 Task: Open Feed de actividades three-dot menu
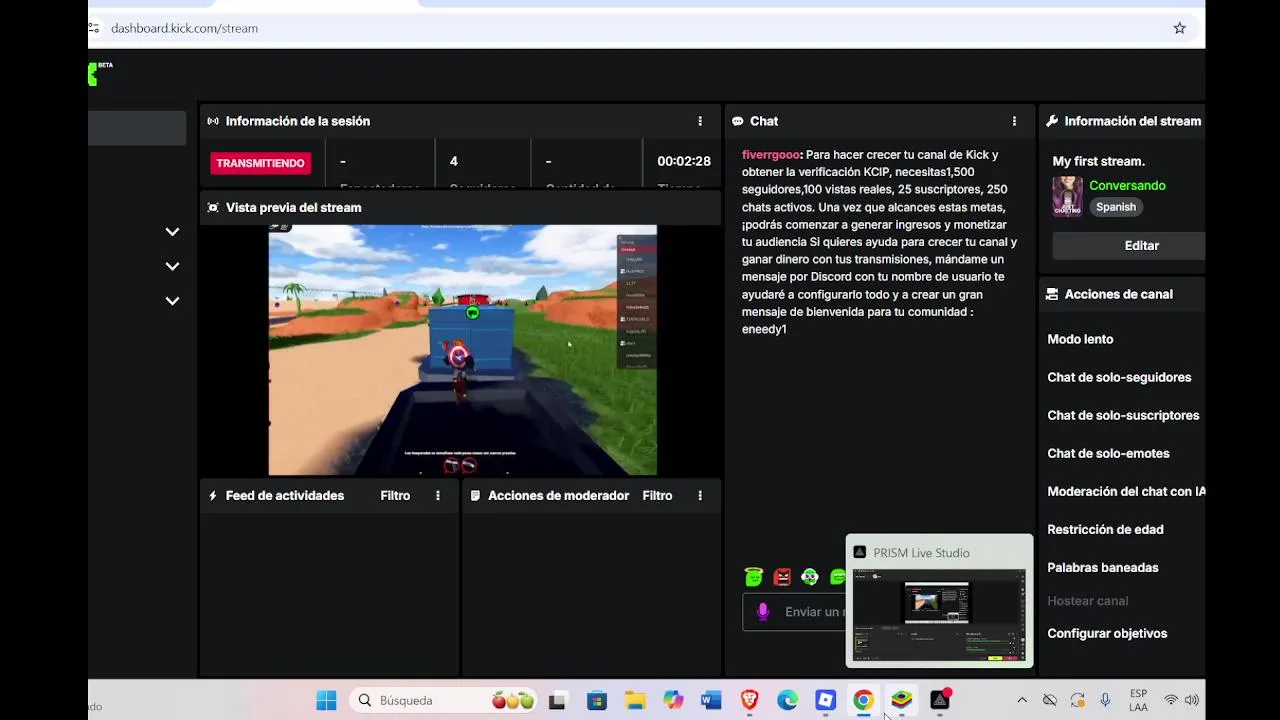coord(437,495)
